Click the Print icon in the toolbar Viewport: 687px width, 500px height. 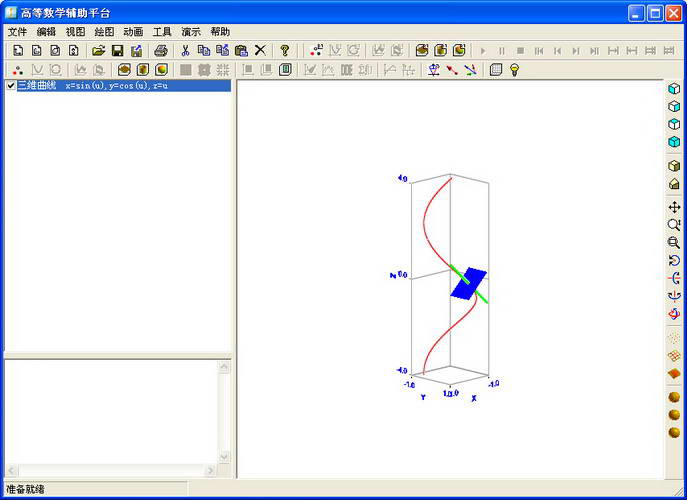[x=161, y=50]
